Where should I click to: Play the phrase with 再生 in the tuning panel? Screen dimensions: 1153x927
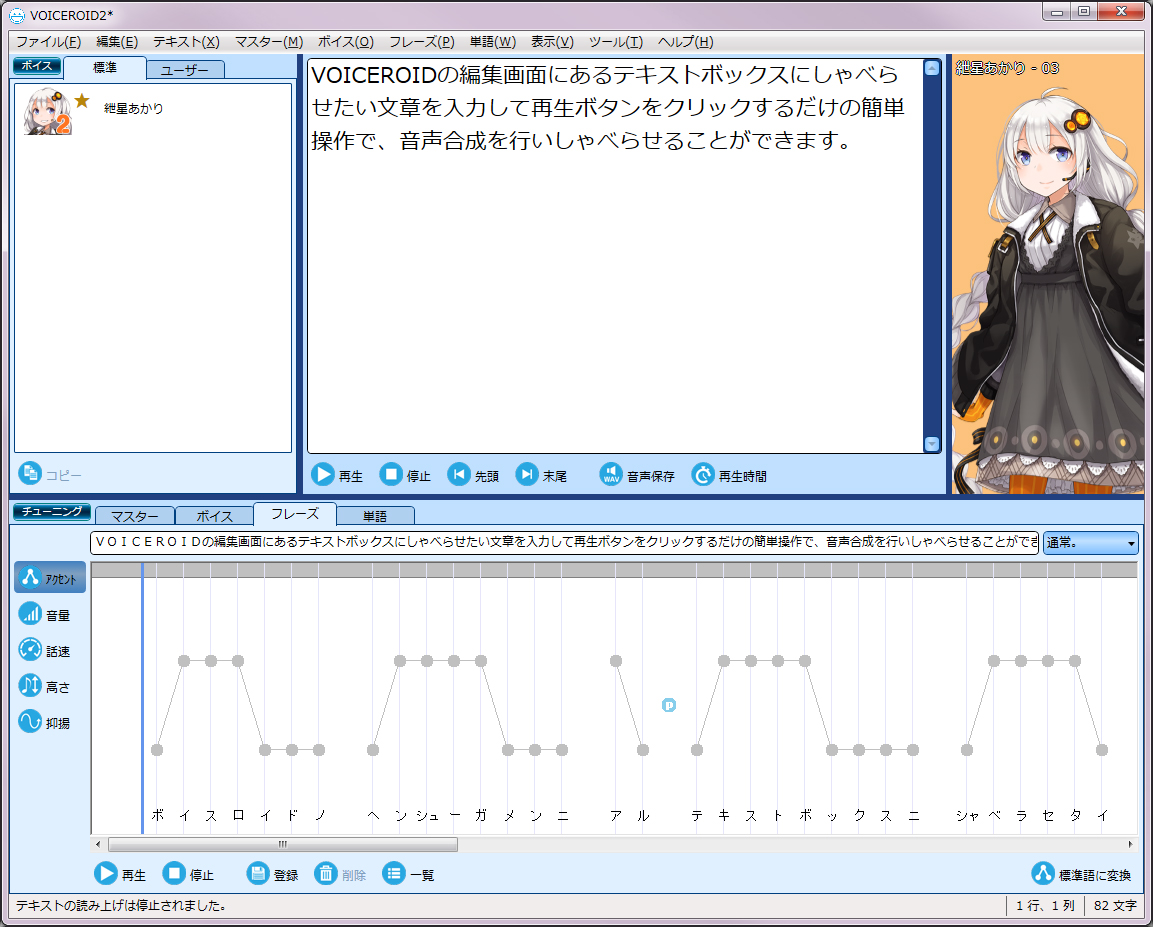120,873
